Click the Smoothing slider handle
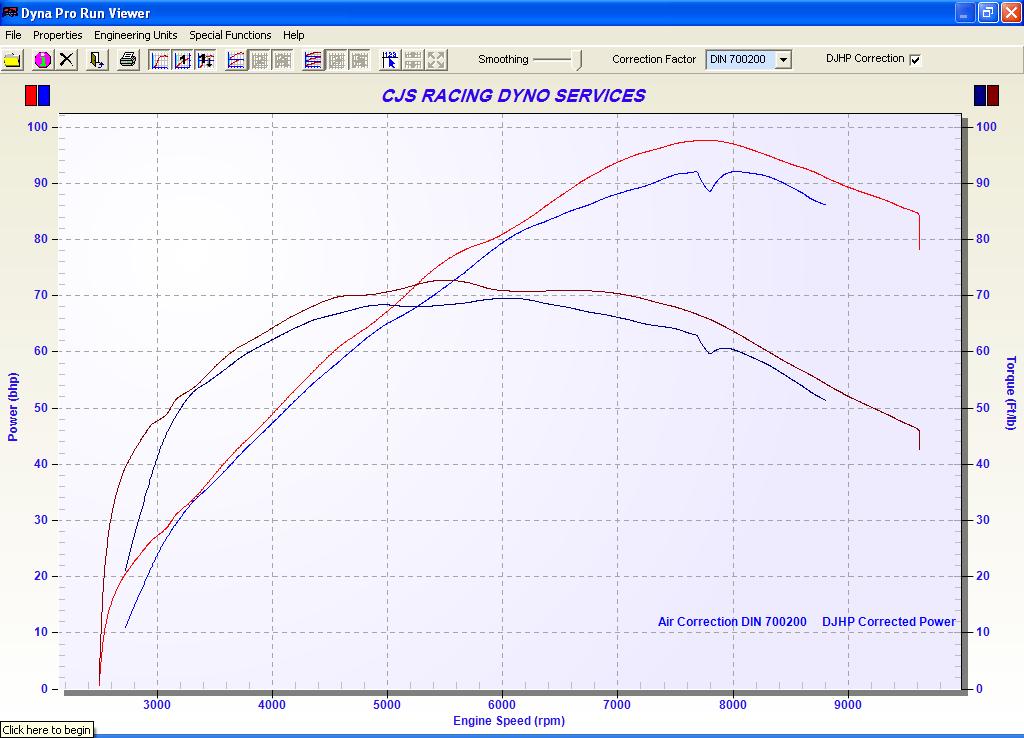The width and height of the screenshot is (1024, 738). [577, 60]
